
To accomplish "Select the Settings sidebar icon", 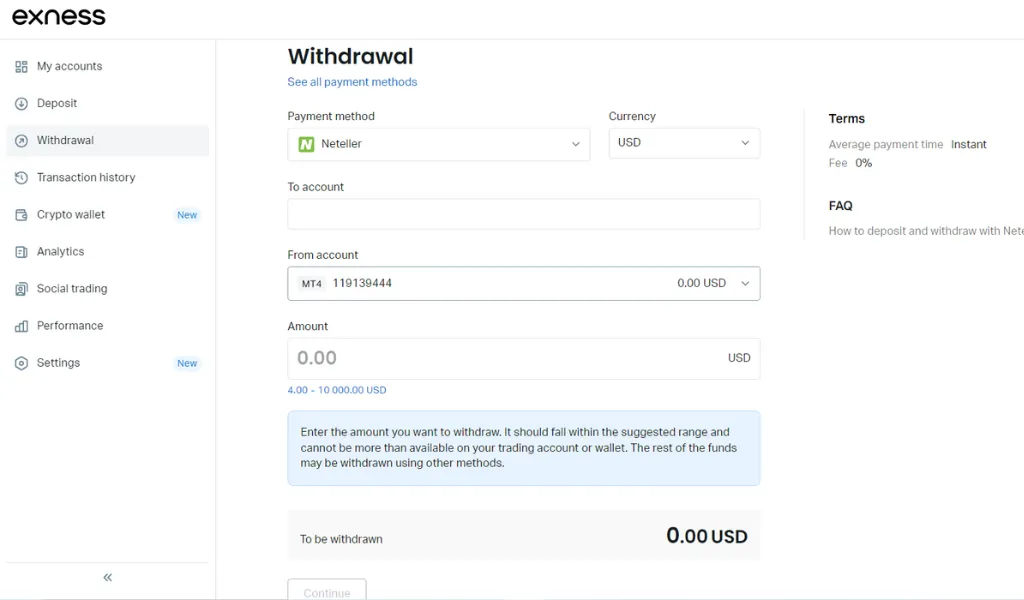I will pos(21,363).
